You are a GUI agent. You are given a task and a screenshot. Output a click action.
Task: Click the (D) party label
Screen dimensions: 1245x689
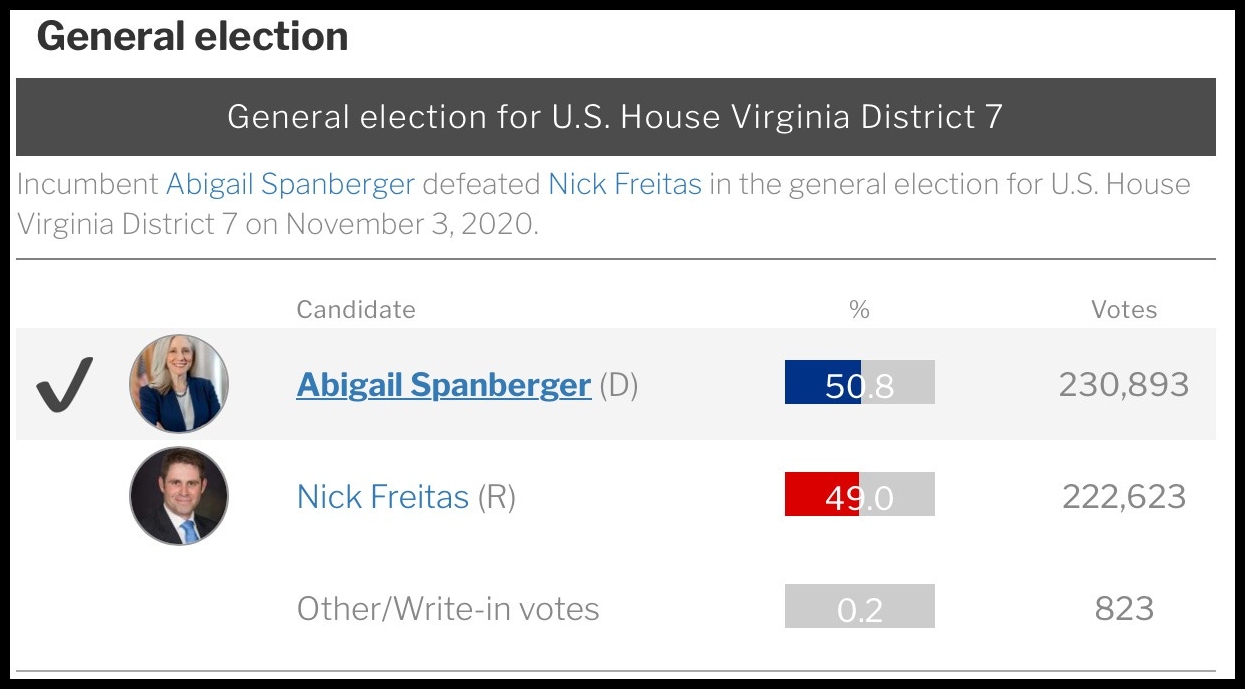[618, 385]
